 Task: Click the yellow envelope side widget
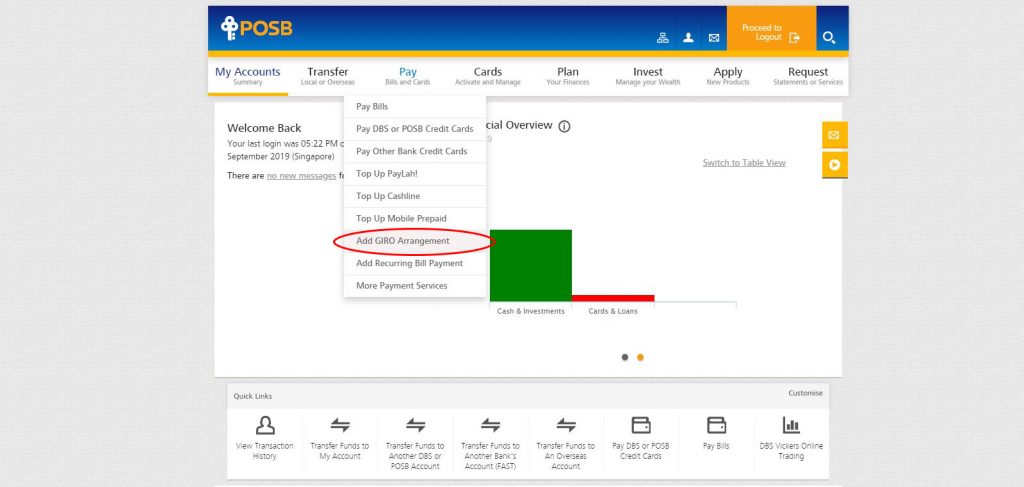(x=834, y=135)
